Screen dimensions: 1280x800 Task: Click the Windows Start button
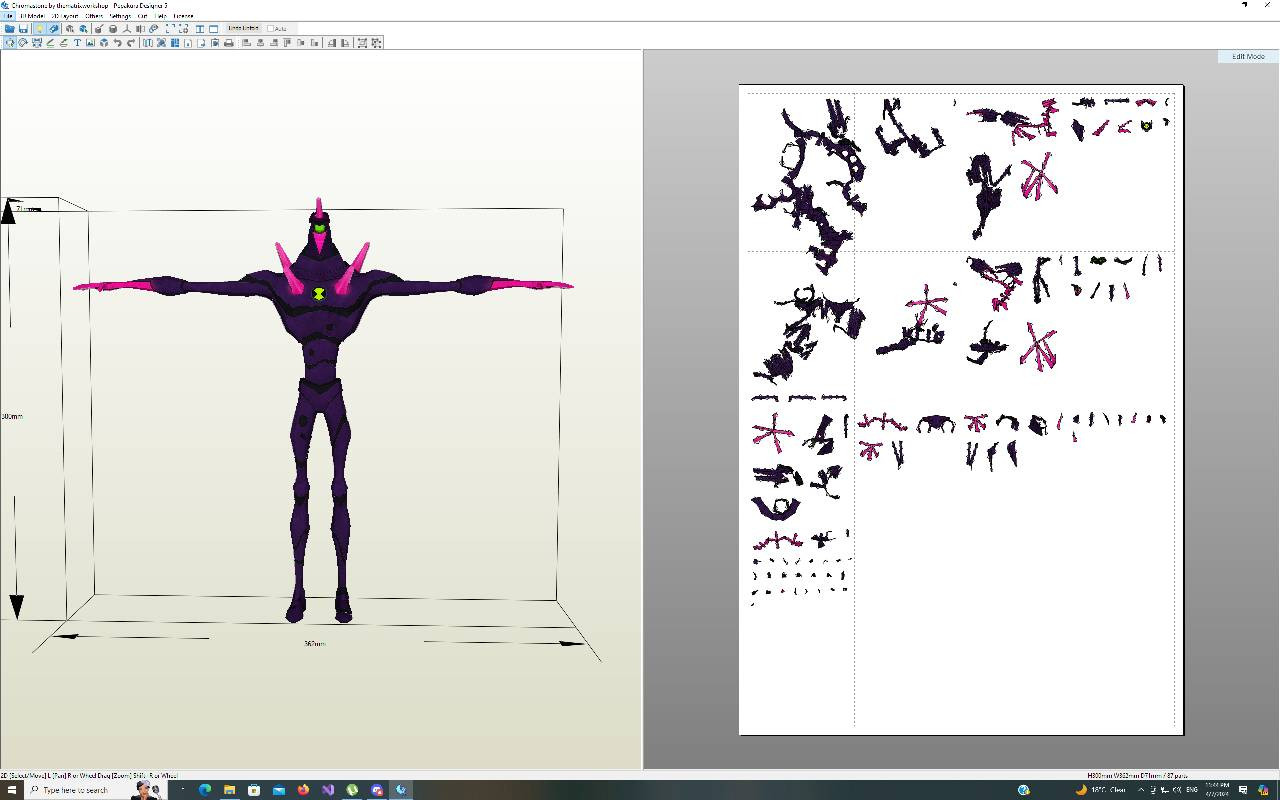[x=13, y=790]
